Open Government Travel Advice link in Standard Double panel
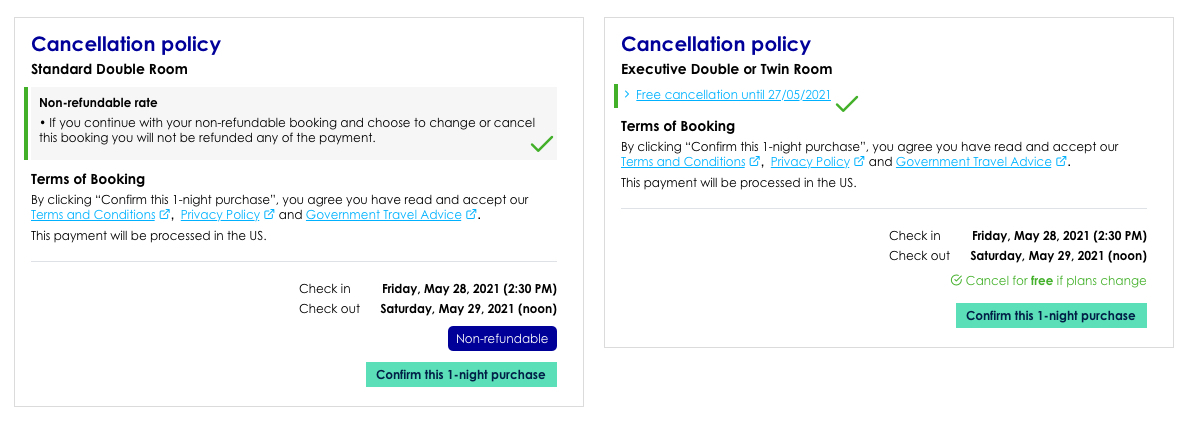Viewport: 1199px width, 427px height. (384, 215)
